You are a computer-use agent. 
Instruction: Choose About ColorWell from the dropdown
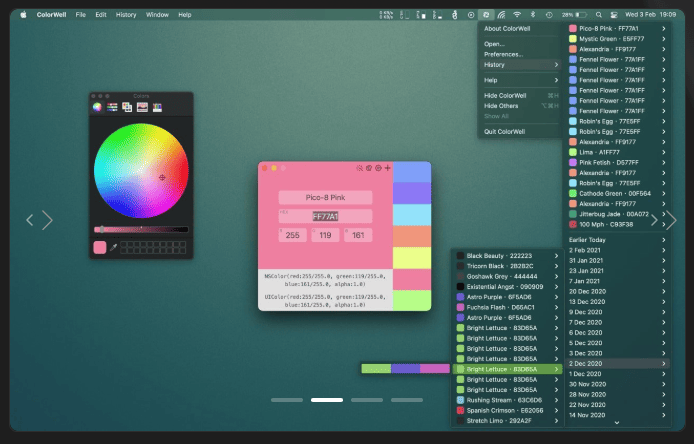(x=520, y=28)
